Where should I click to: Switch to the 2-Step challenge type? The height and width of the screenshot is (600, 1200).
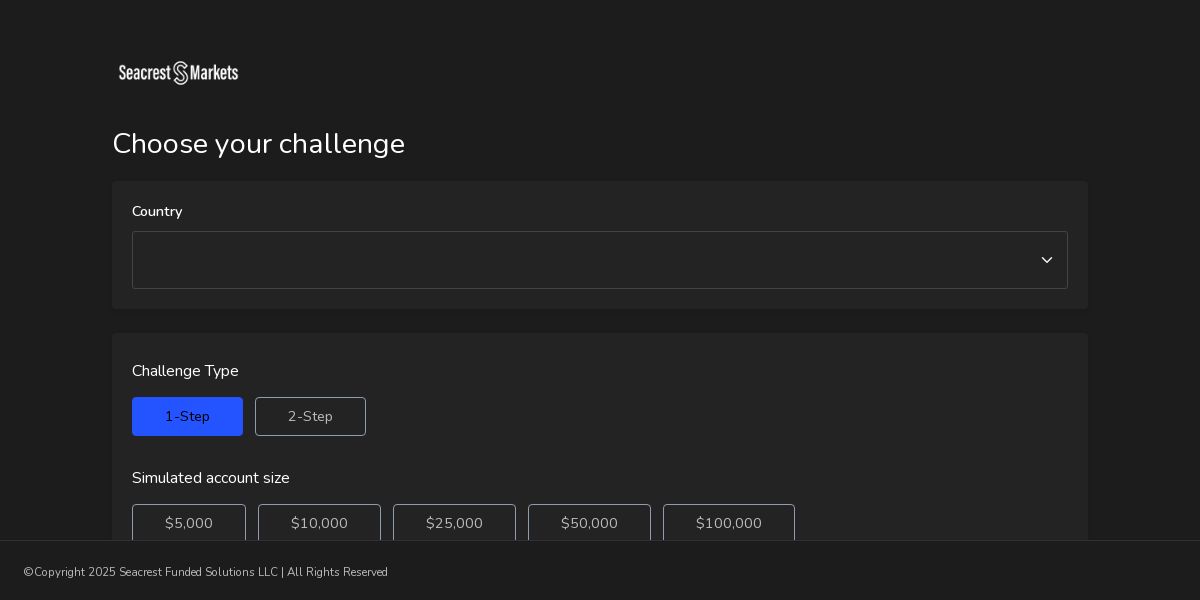[310, 416]
